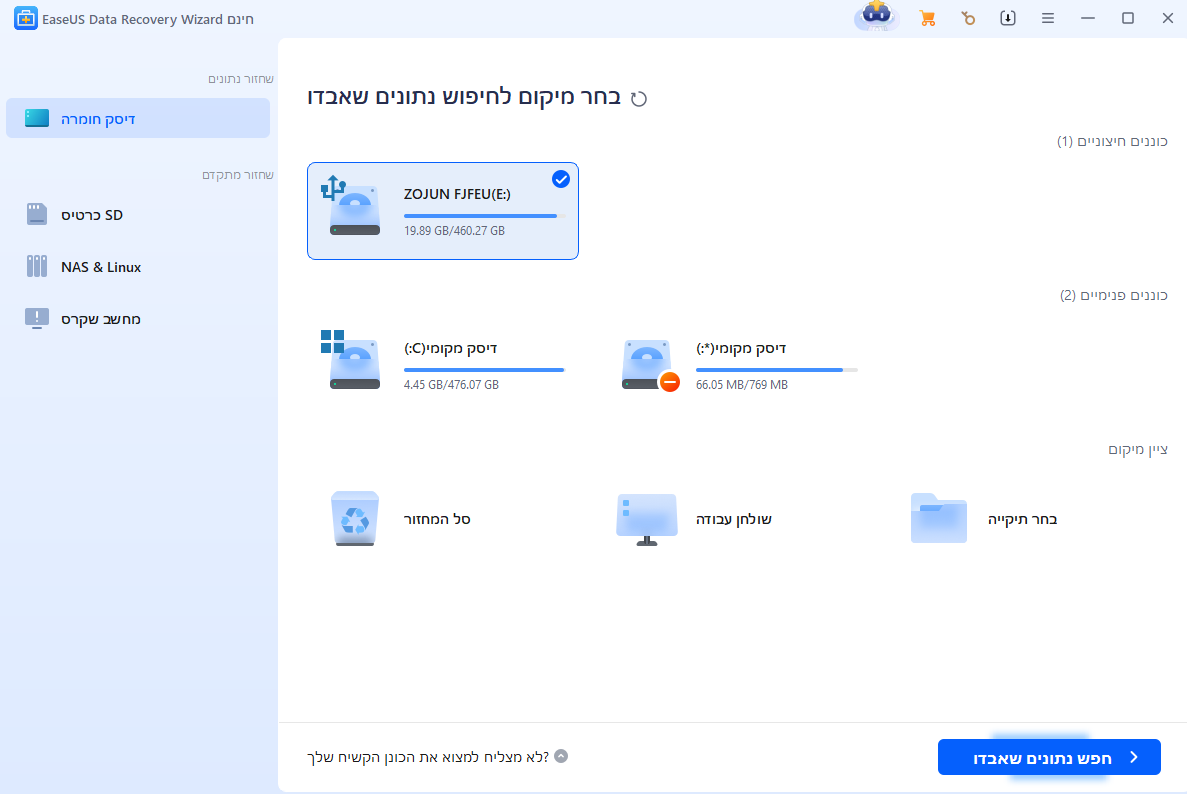Click the כוננים פנימיים (2) section header
1187x794 pixels.
click(1114, 295)
